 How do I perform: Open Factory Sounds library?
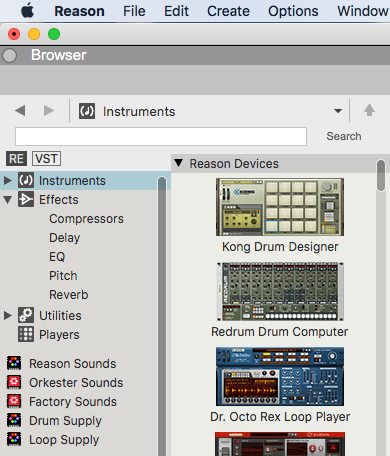73,402
